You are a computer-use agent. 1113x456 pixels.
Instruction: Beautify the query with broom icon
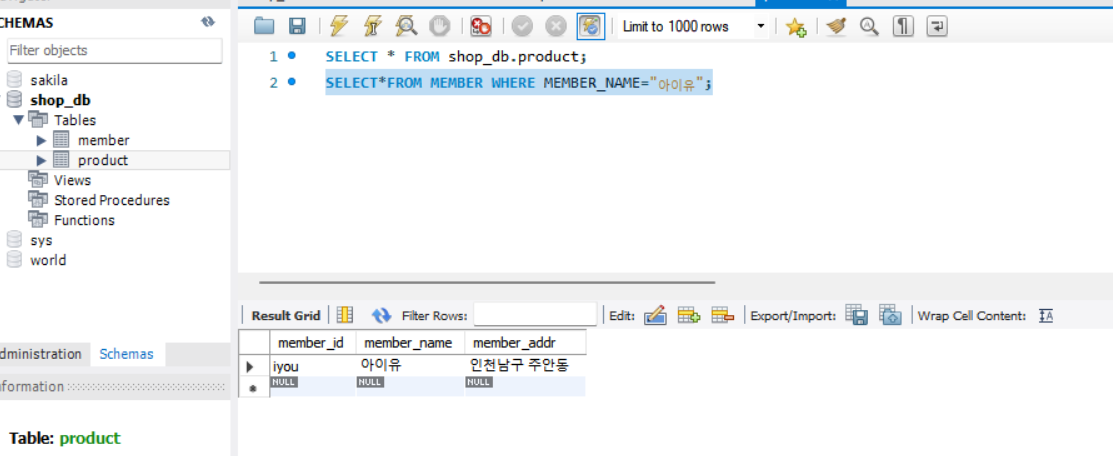coord(837,27)
